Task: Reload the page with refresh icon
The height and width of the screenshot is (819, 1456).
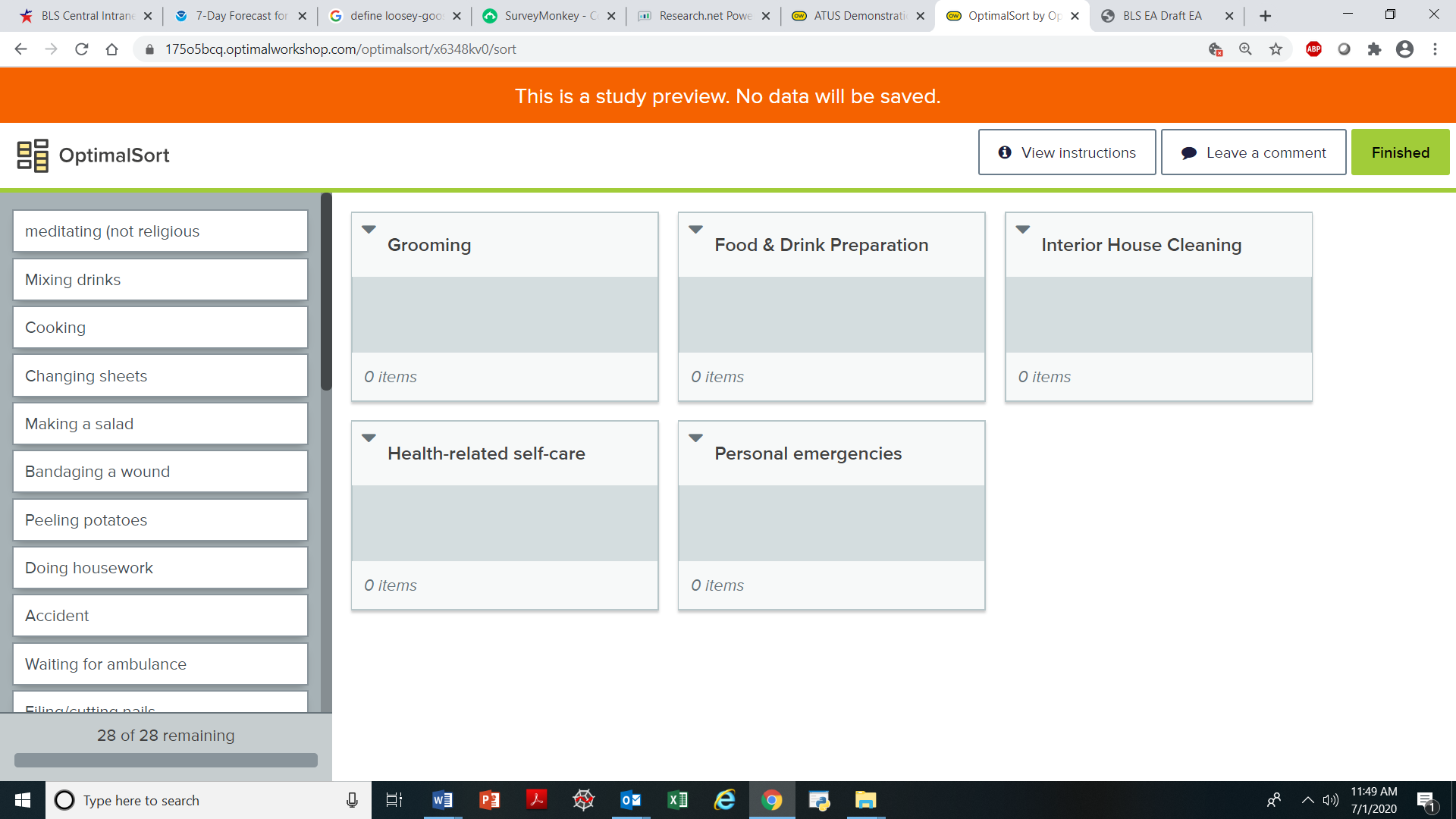Action: pyautogui.click(x=82, y=49)
